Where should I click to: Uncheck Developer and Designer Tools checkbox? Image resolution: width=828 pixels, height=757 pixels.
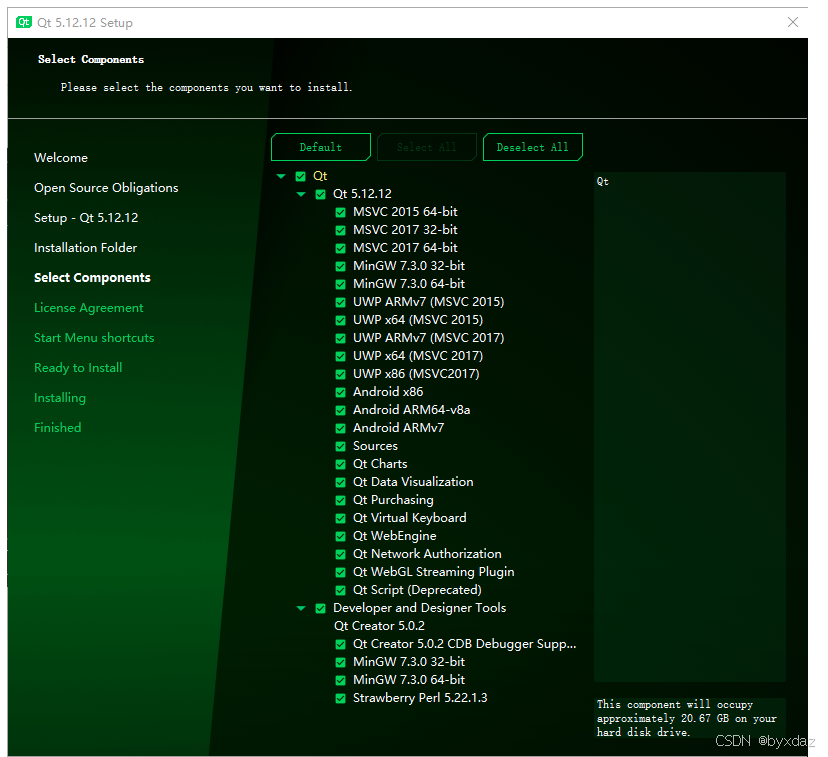point(321,608)
